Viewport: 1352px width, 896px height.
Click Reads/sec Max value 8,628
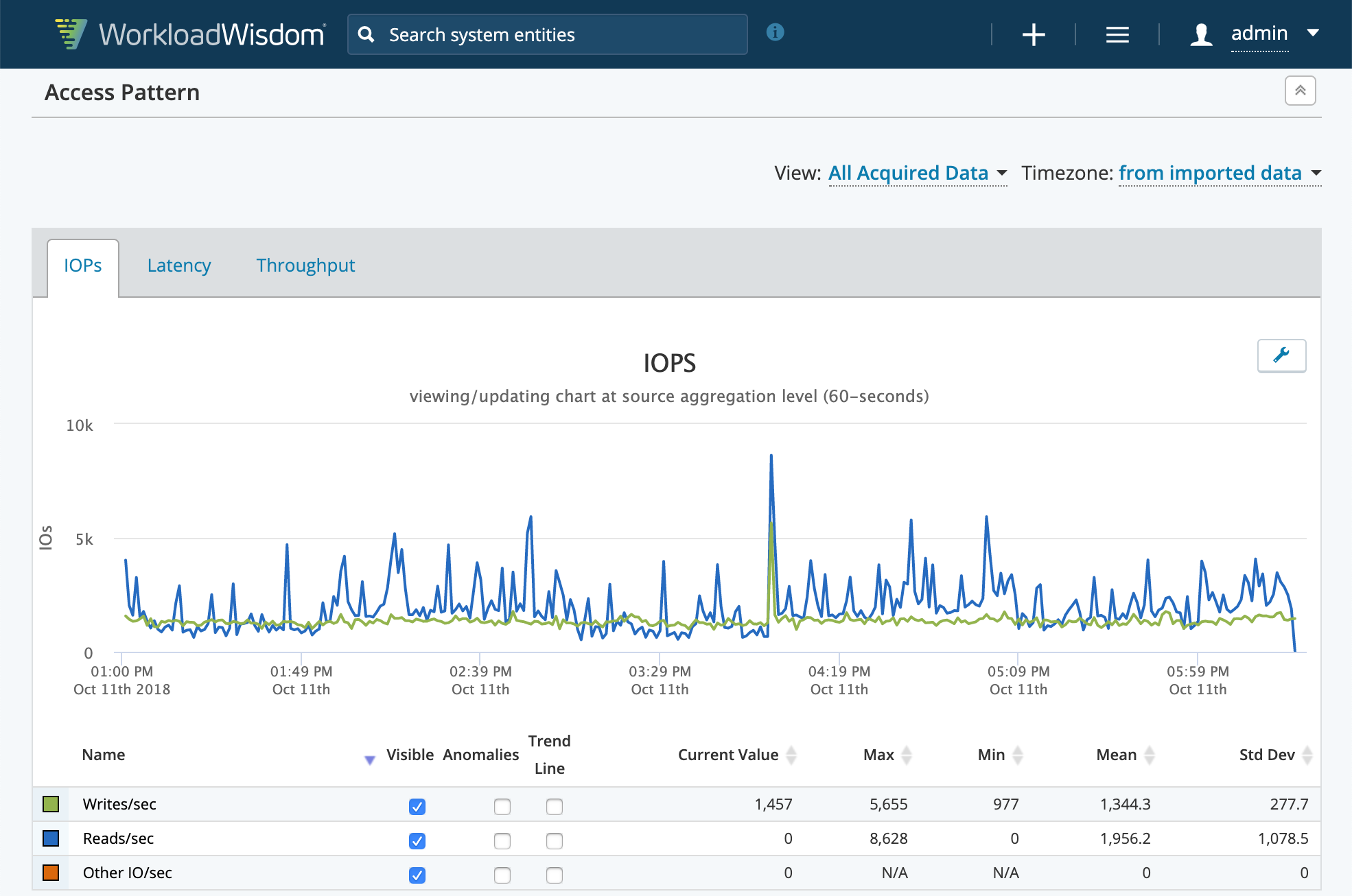(889, 838)
